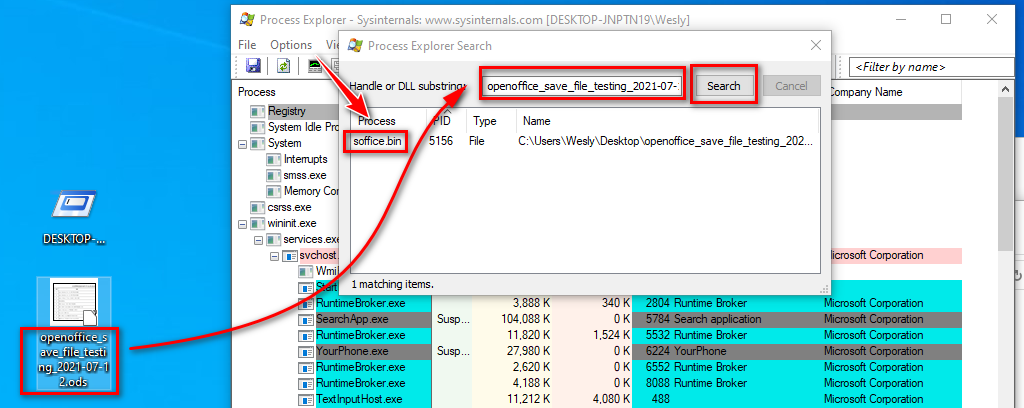
Task: Click the wininit.exe process icon
Action: click(258, 223)
